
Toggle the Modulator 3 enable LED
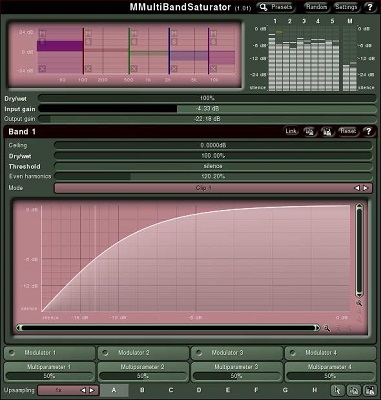click(199, 353)
